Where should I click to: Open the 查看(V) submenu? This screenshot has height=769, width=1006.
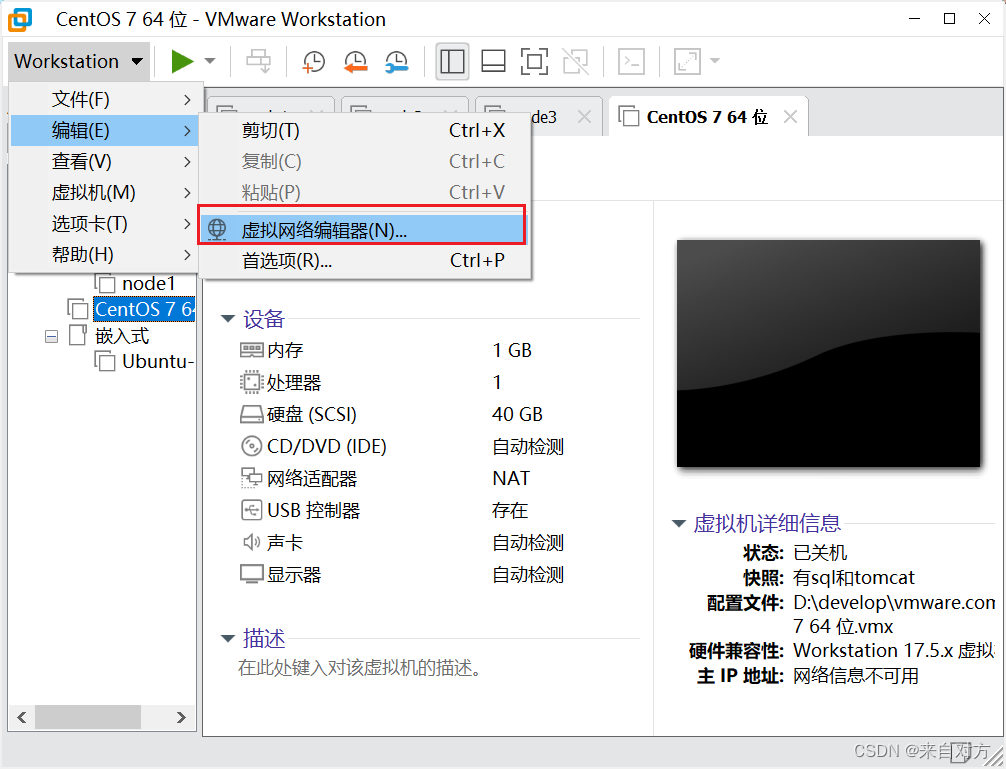pos(106,162)
